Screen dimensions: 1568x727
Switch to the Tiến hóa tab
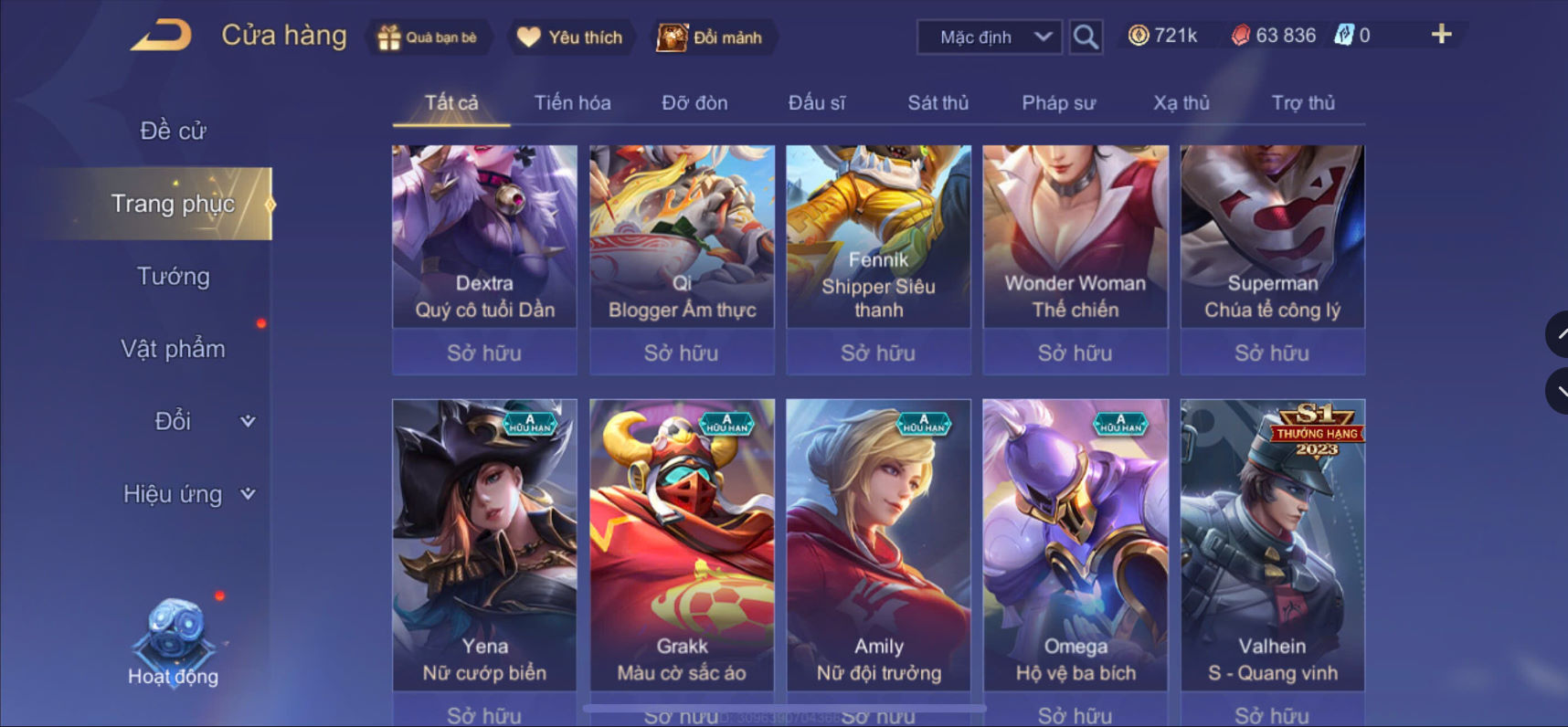[573, 102]
